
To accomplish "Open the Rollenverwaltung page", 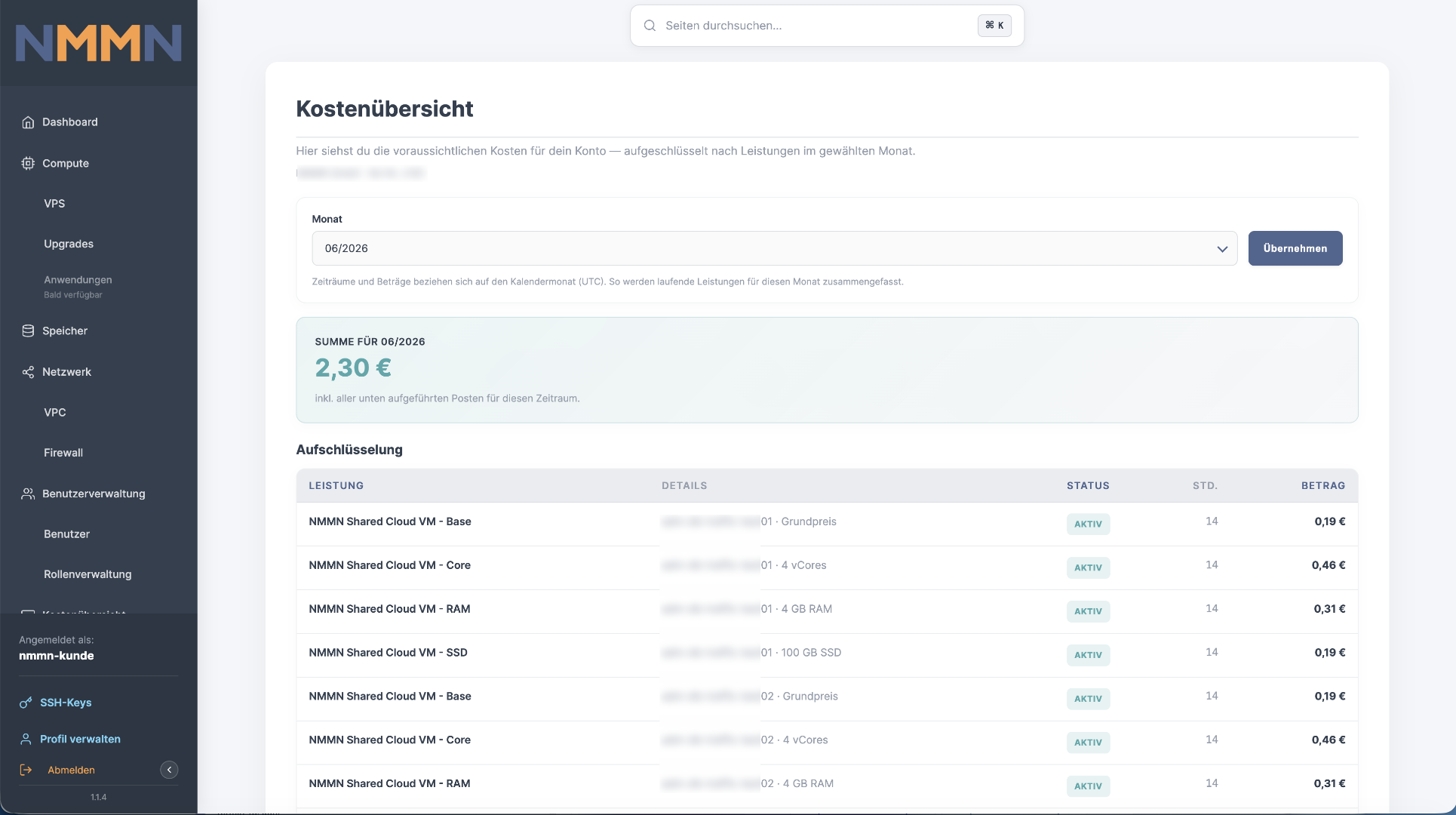I will coord(88,574).
